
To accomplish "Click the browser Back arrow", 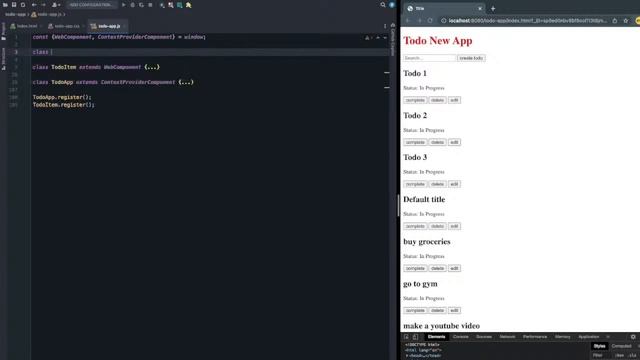I will click(408, 20).
